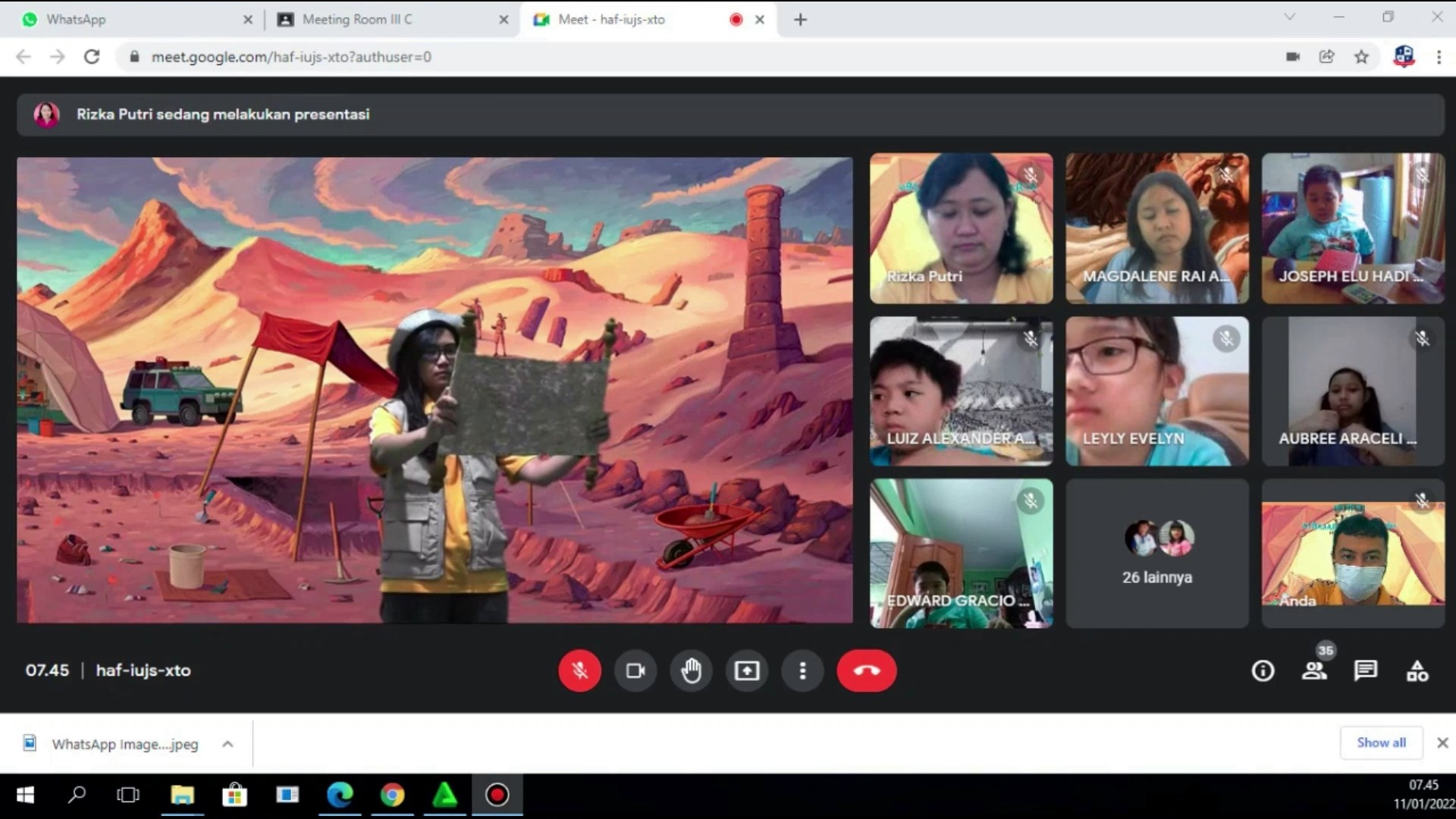This screenshot has width=1456, height=819.
Task: Expand the WhatsApp Image download options chevron
Action: pyautogui.click(x=227, y=744)
